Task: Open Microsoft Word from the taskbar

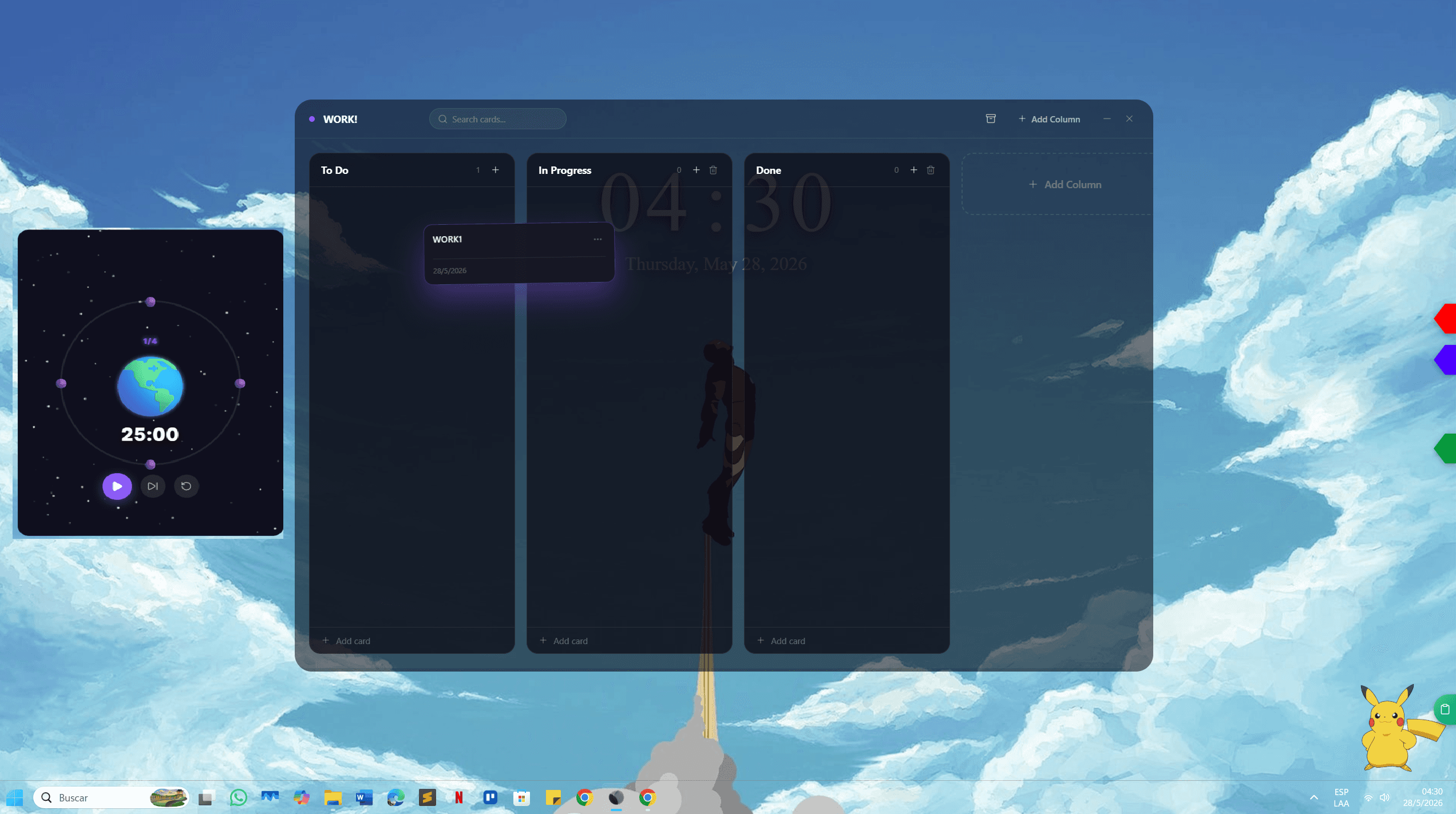Action: pyautogui.click(x=364, y=797)
